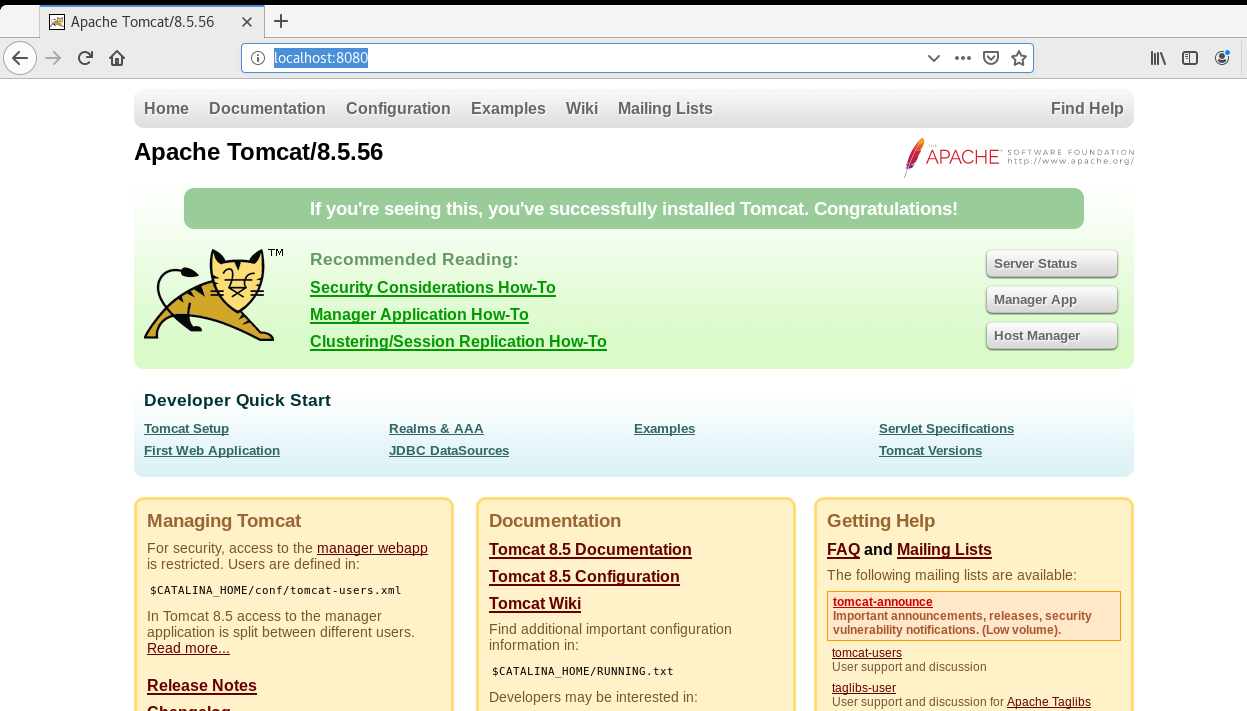Open Documentation in the navigation bar
The height and width of the screenshot is (711, 1247).
coord(267,108)
